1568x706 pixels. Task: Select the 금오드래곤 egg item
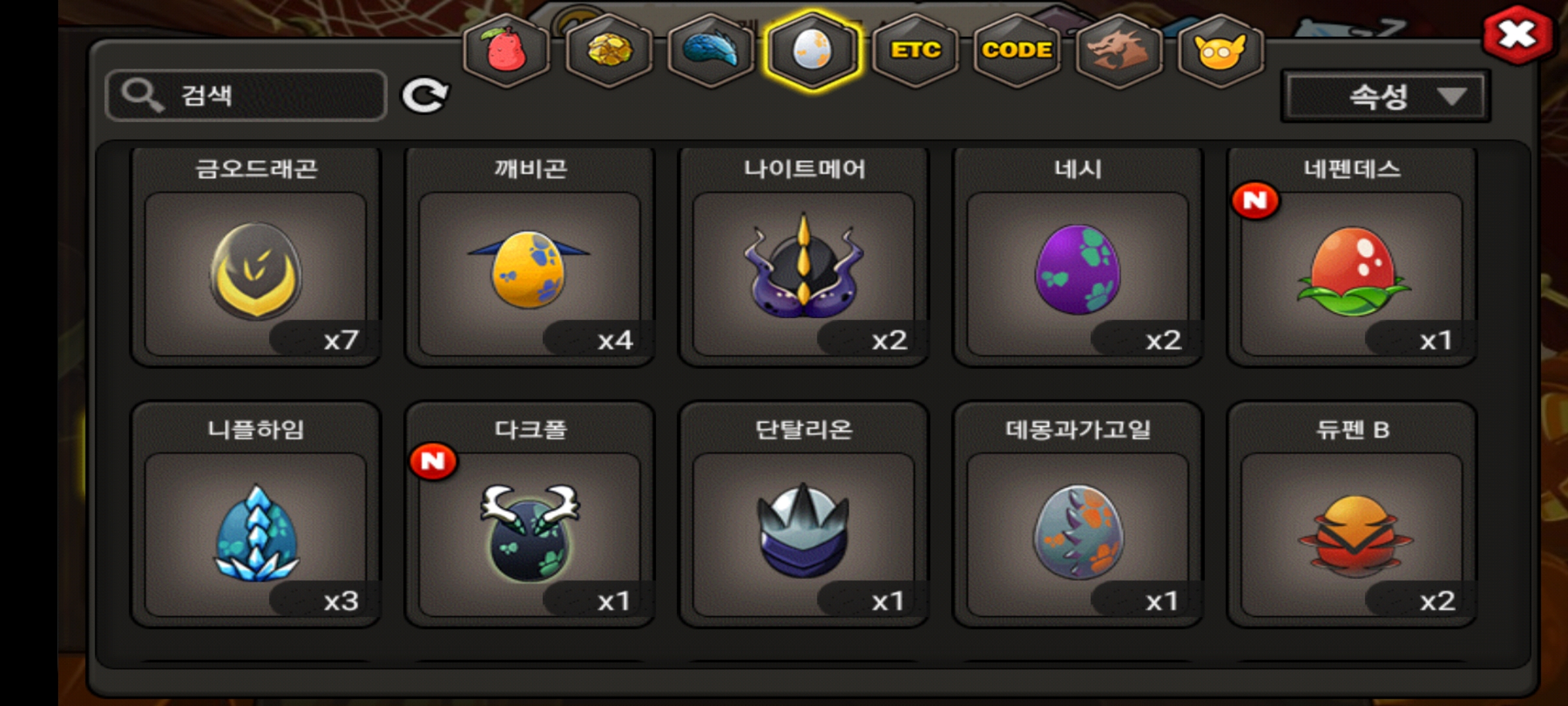[255, 257]
